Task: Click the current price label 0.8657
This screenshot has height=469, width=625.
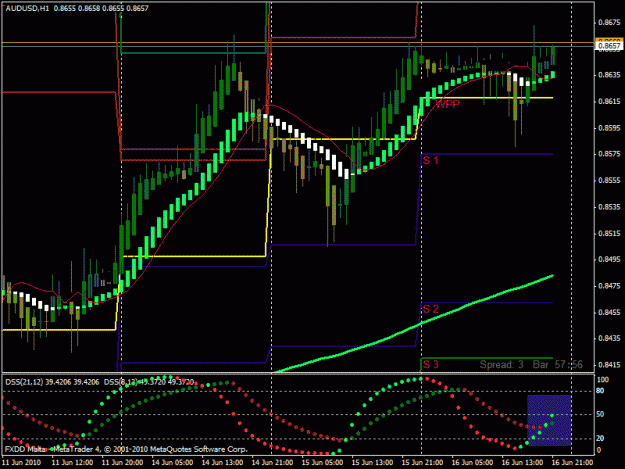Action: (609, 46)
